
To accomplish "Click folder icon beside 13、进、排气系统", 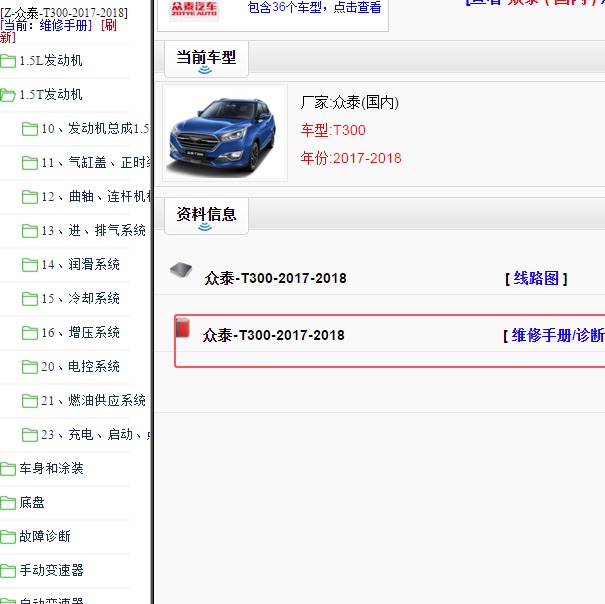I will pos(30,230).
